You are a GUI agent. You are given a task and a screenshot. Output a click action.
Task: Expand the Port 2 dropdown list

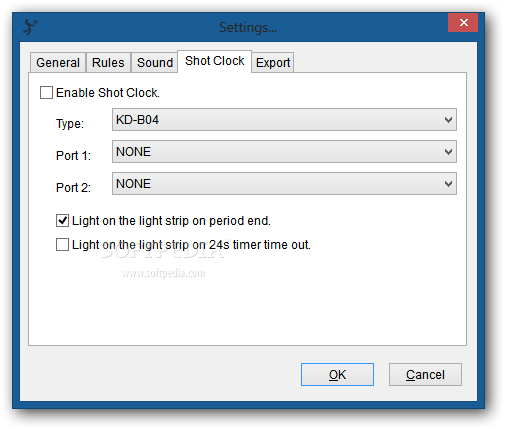(284, 184)
